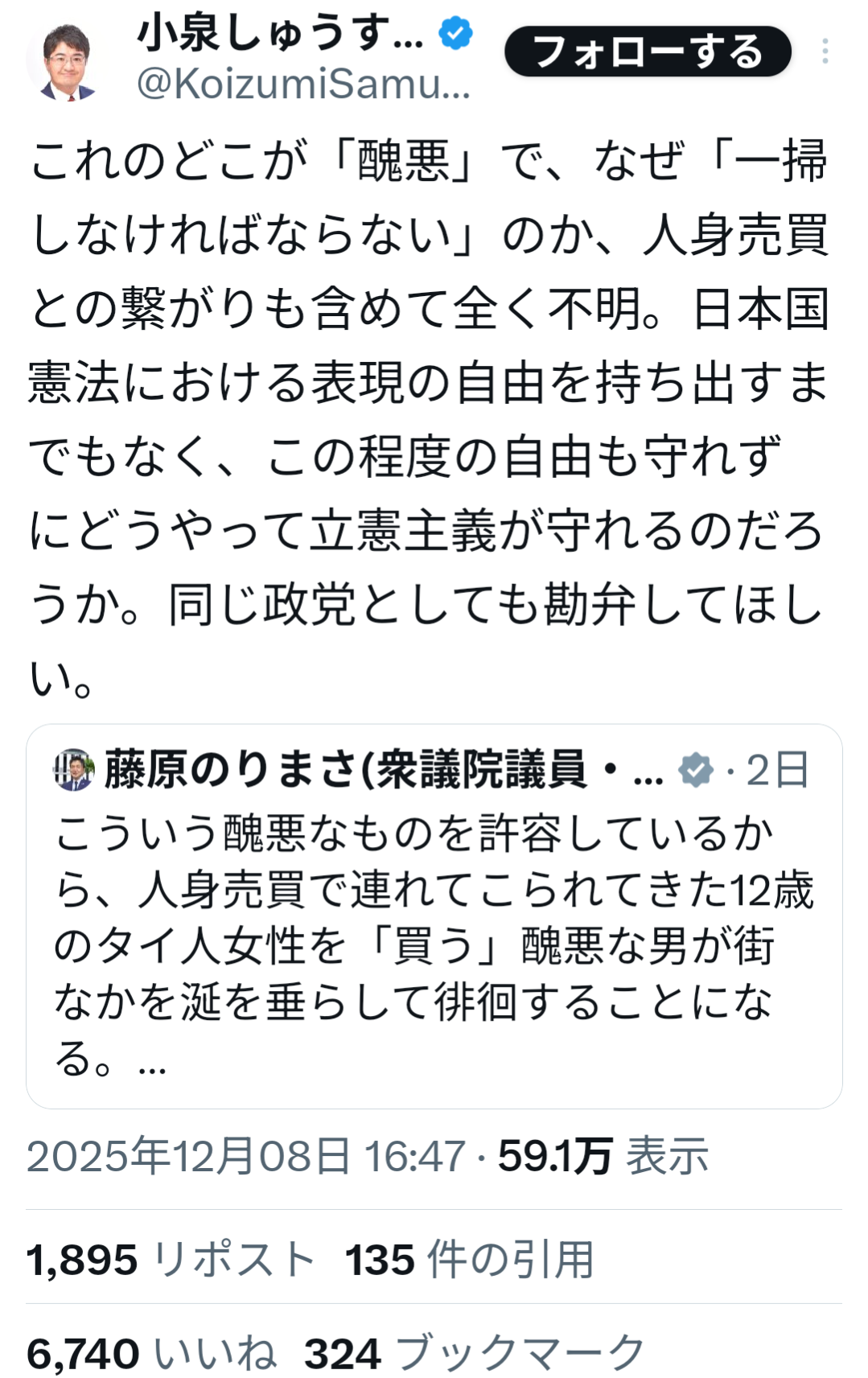Open 小泉しゅうす's profile picture
The width and height of the screenshot is (868, 1378).
[x=64, y=61]
